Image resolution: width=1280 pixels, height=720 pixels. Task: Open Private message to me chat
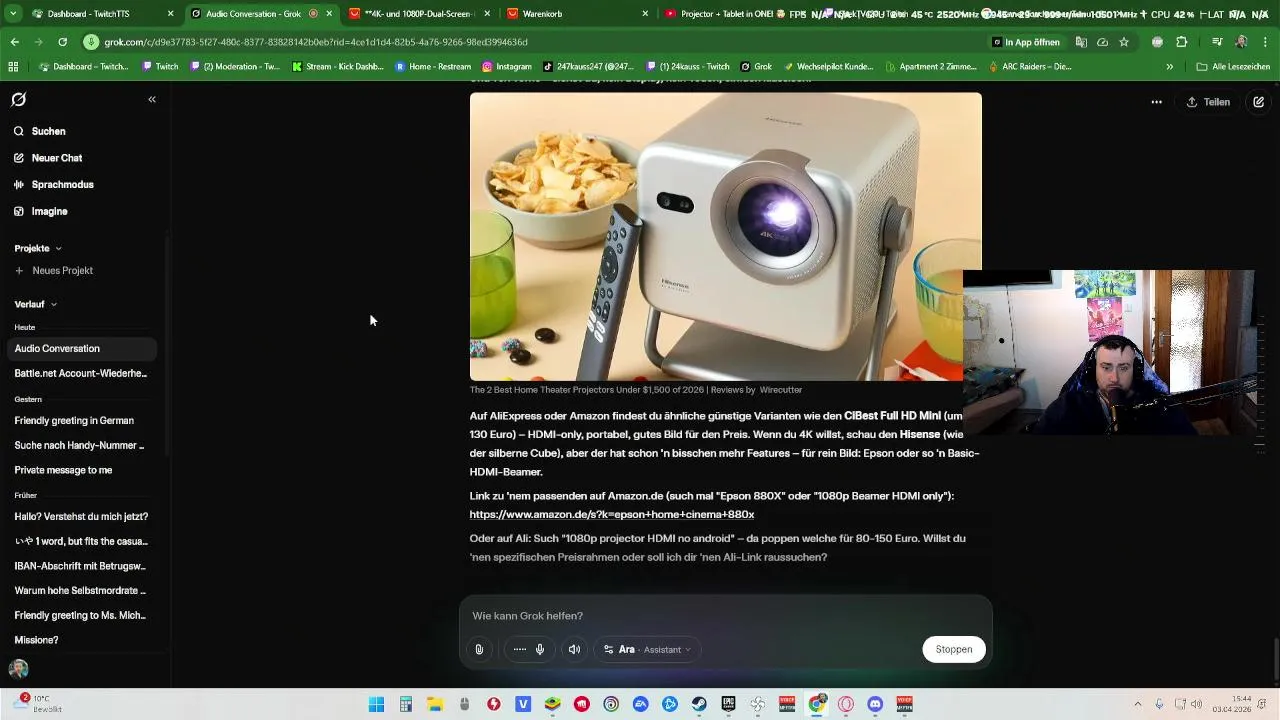point(81,470)
